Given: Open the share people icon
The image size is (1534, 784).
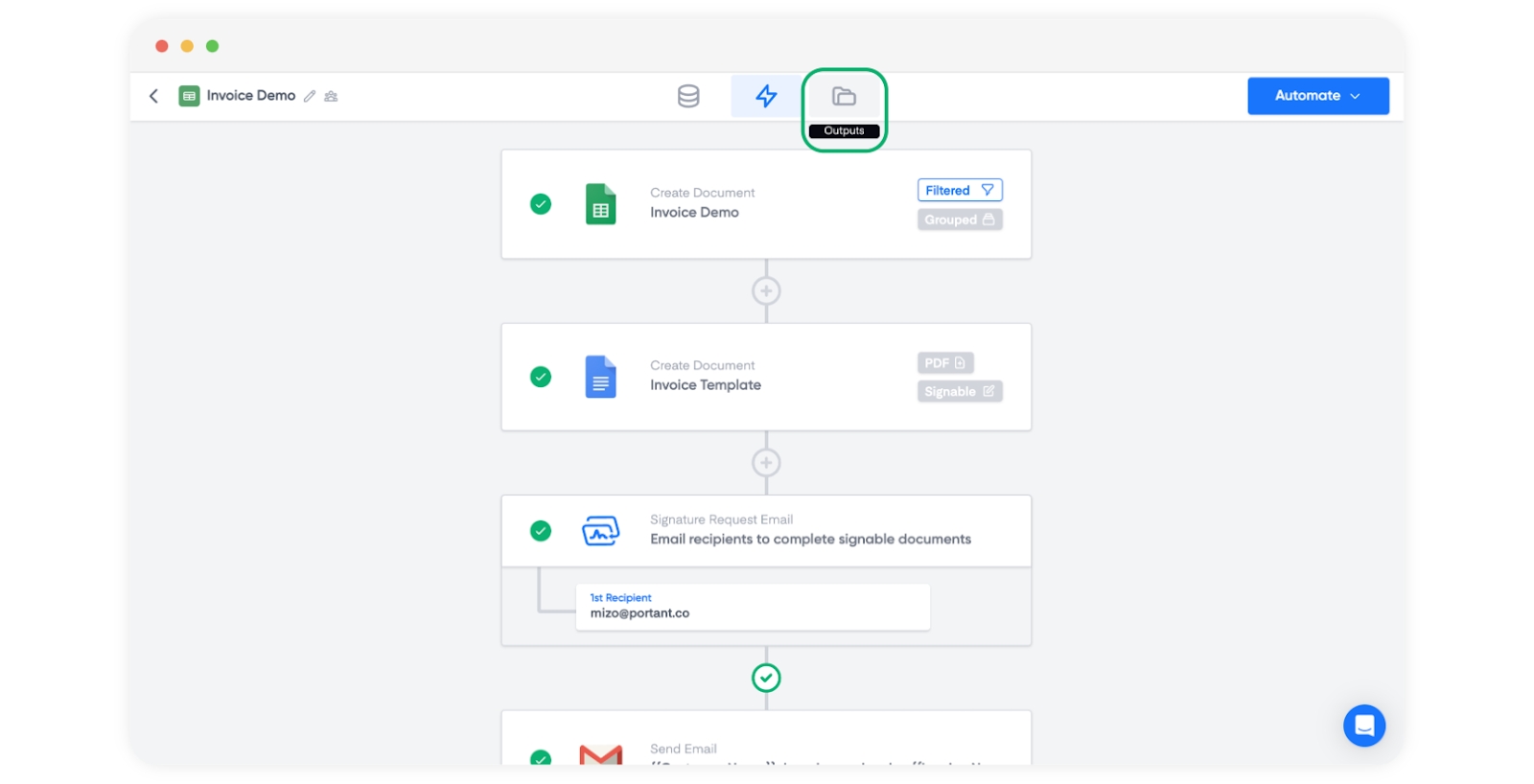Looking at the screenshot, I should [x=331, y=96].
